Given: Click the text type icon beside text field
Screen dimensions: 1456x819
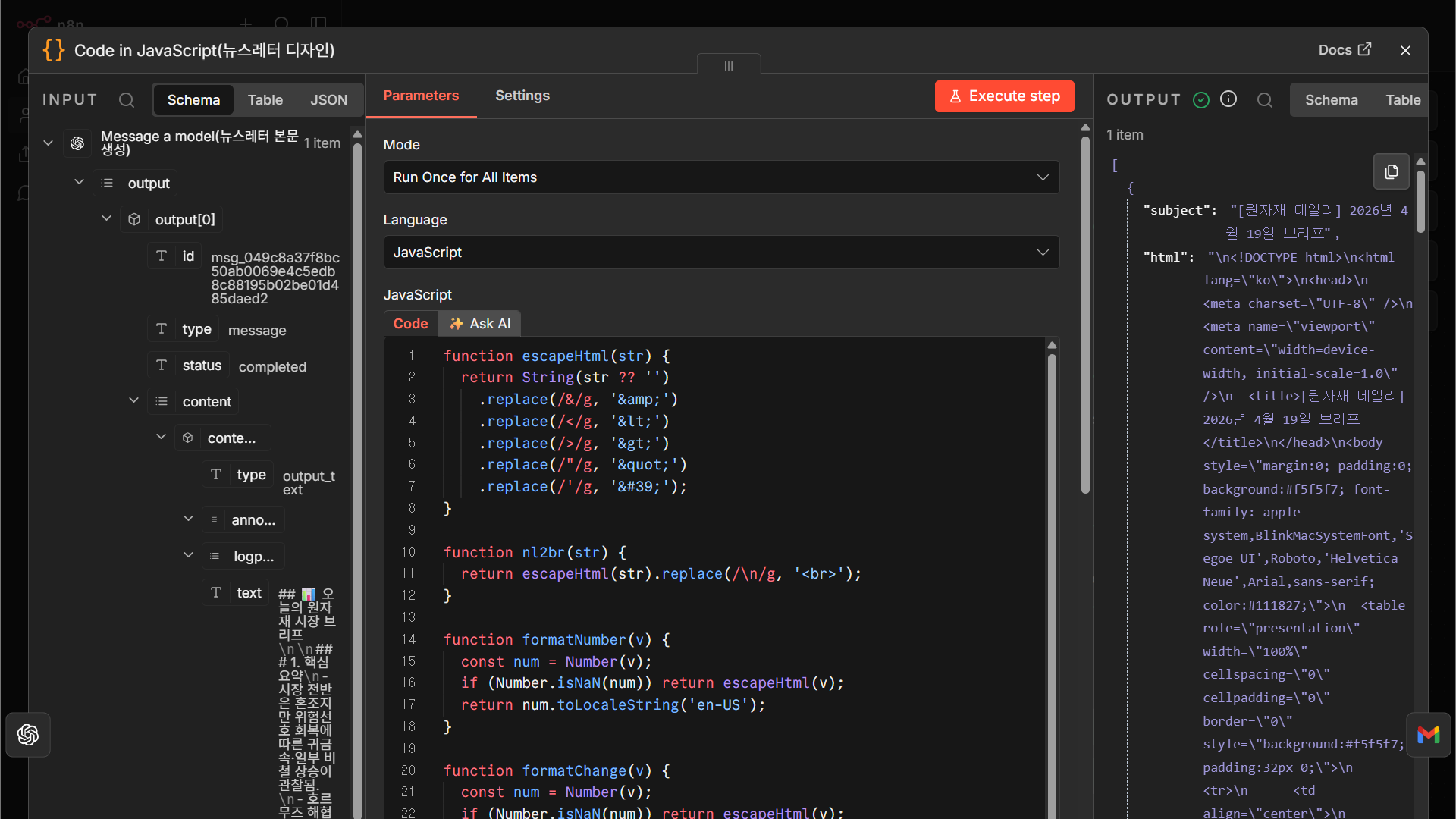Looking at the screenshot, I should coord(216,592).
